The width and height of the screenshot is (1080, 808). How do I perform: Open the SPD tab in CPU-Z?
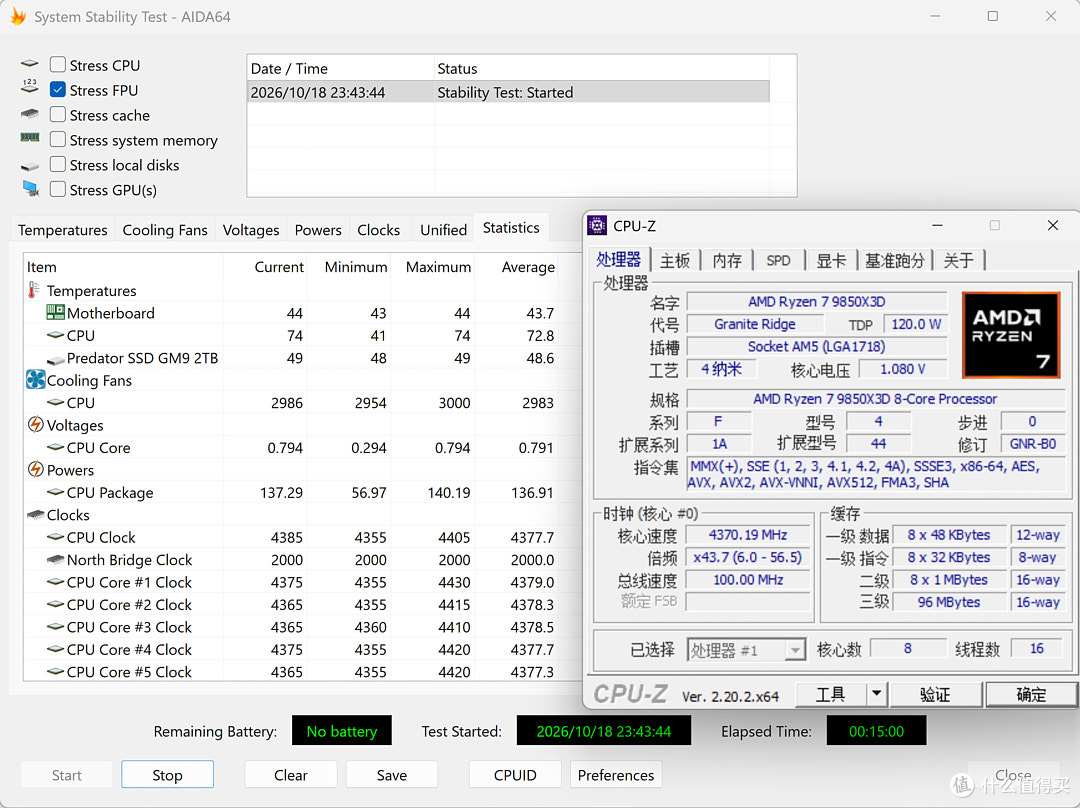tap(778, 260)
